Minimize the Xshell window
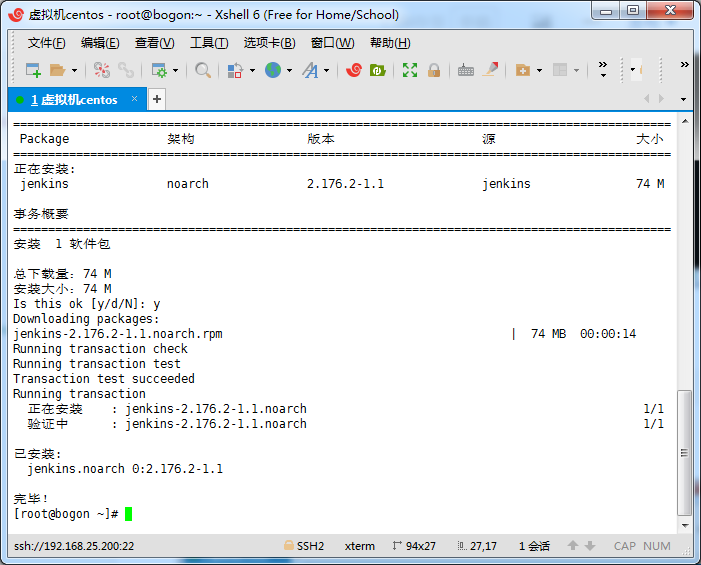The image size is (701, 565). tap(606, 12)
